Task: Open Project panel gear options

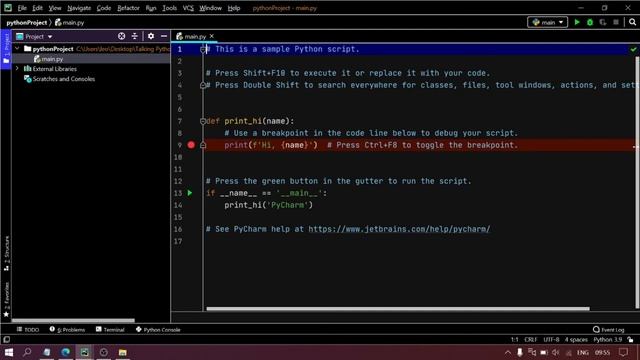Action: pos(151,36)
